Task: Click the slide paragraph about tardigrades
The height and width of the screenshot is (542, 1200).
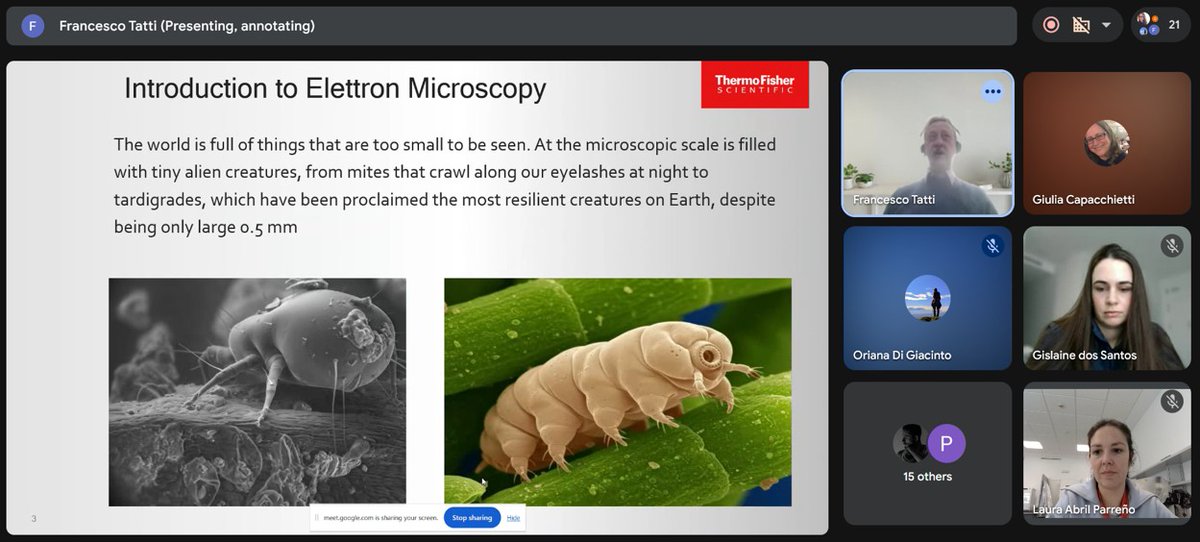Action: pyautogui.click(x=445, y=186)
